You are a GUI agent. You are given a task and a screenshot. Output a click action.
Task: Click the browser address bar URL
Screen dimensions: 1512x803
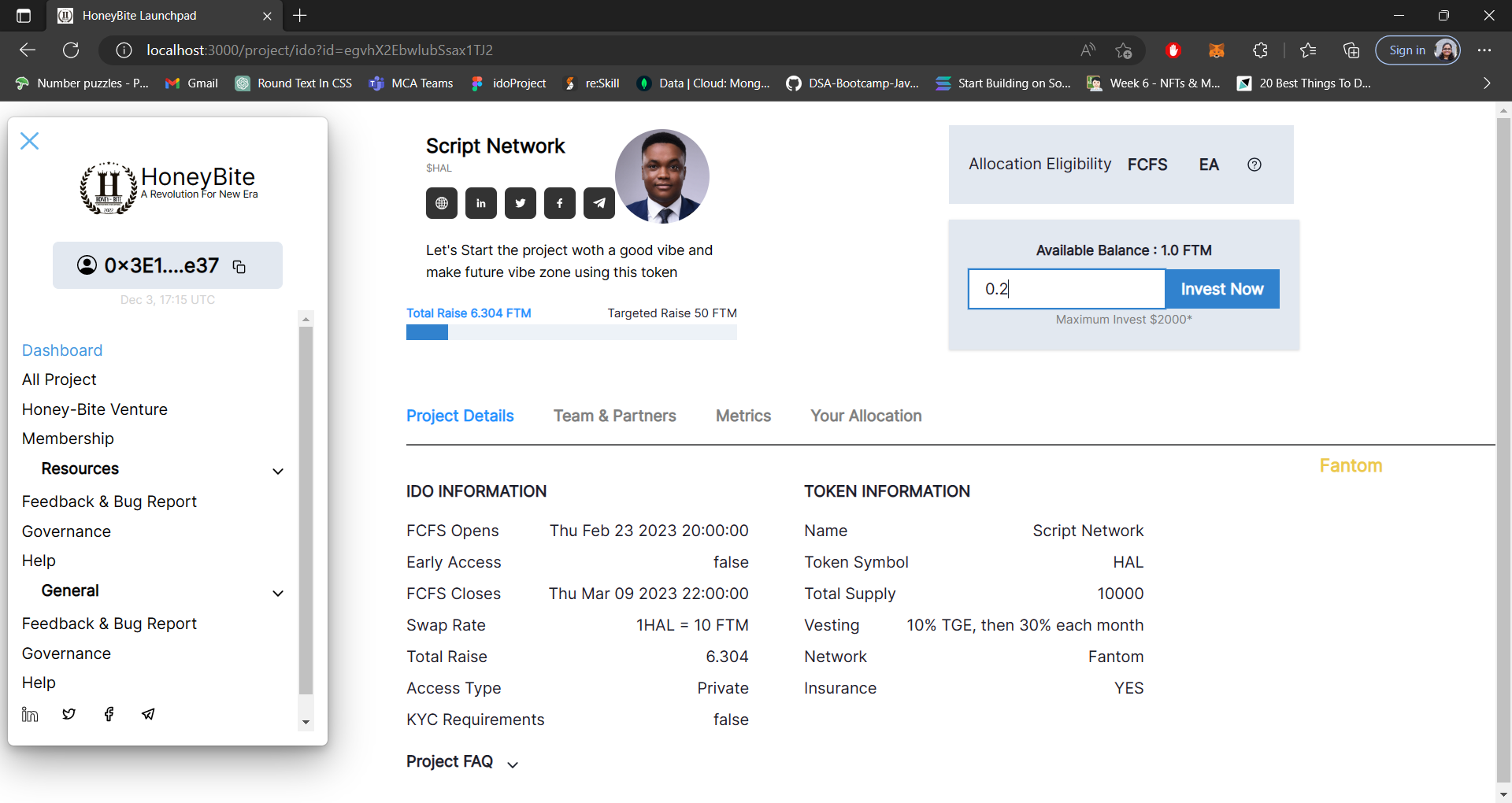click(x=320, y=50)
